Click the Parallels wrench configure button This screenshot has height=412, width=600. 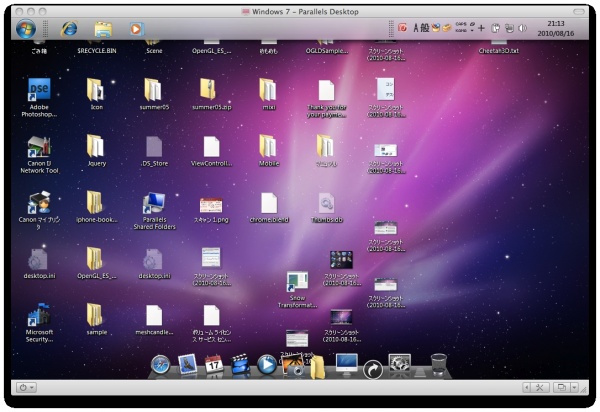click(540, 388)
